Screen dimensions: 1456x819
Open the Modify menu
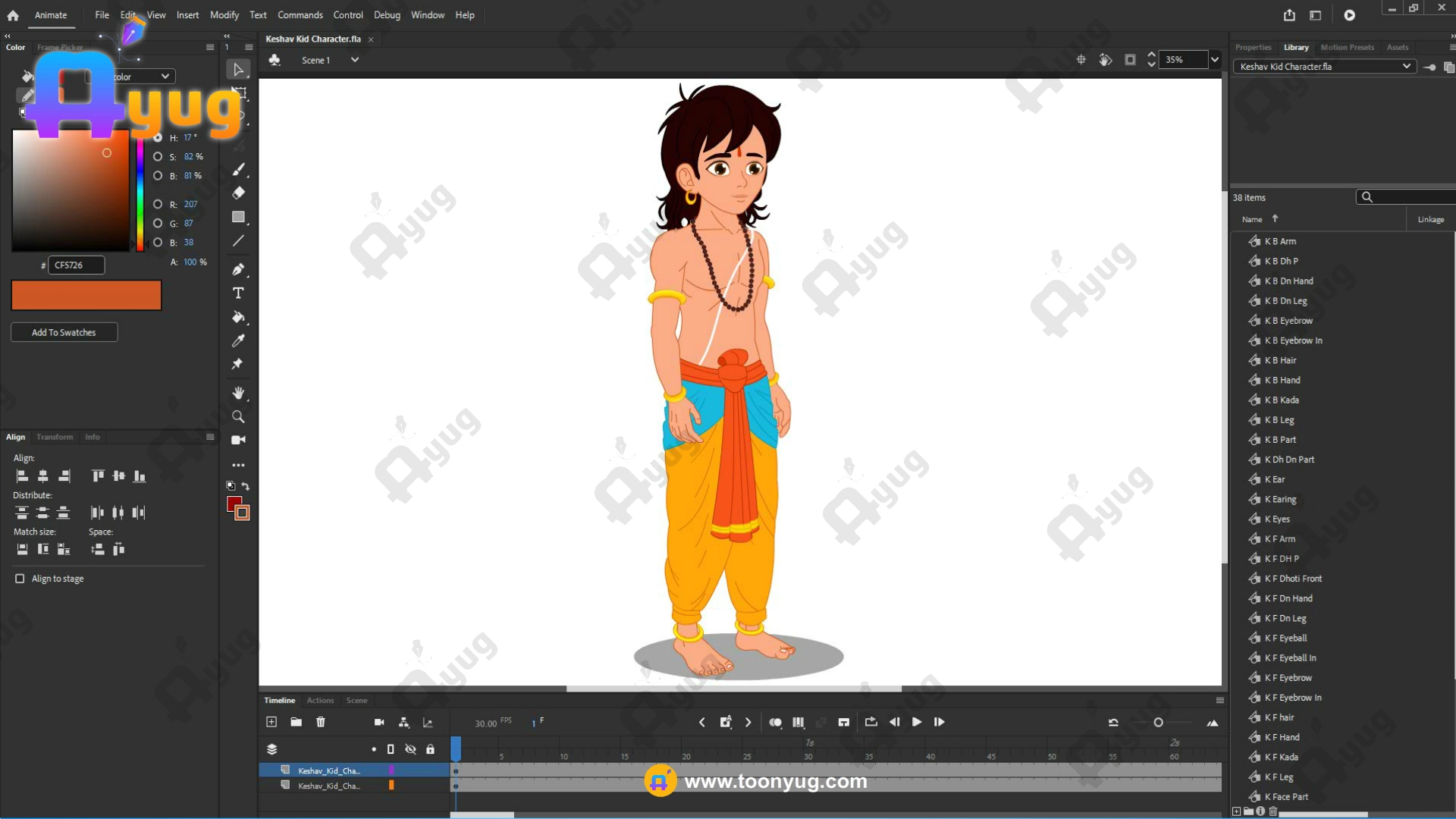[x=224, y=15]
